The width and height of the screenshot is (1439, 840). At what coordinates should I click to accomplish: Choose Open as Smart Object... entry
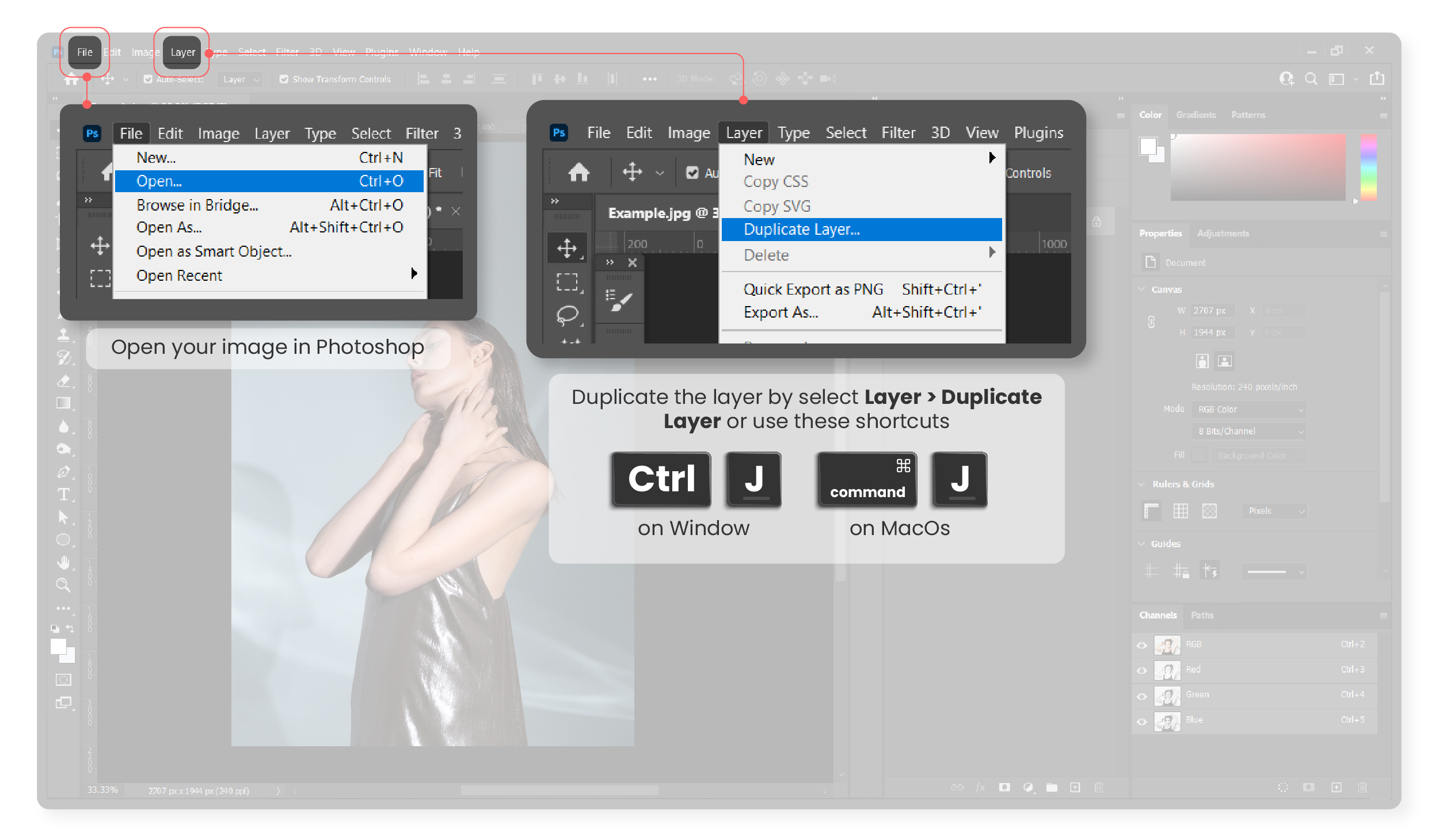coord(269,251)
